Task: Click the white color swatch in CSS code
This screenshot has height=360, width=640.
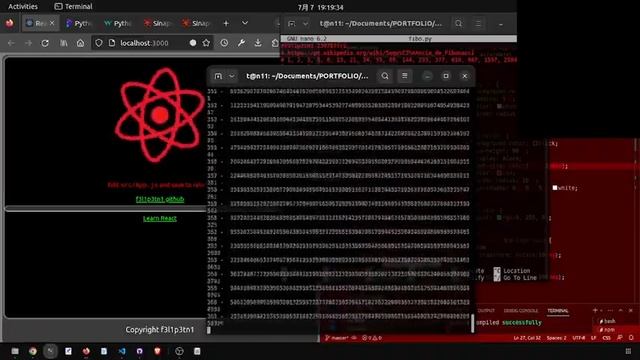Action: (555, 188)
